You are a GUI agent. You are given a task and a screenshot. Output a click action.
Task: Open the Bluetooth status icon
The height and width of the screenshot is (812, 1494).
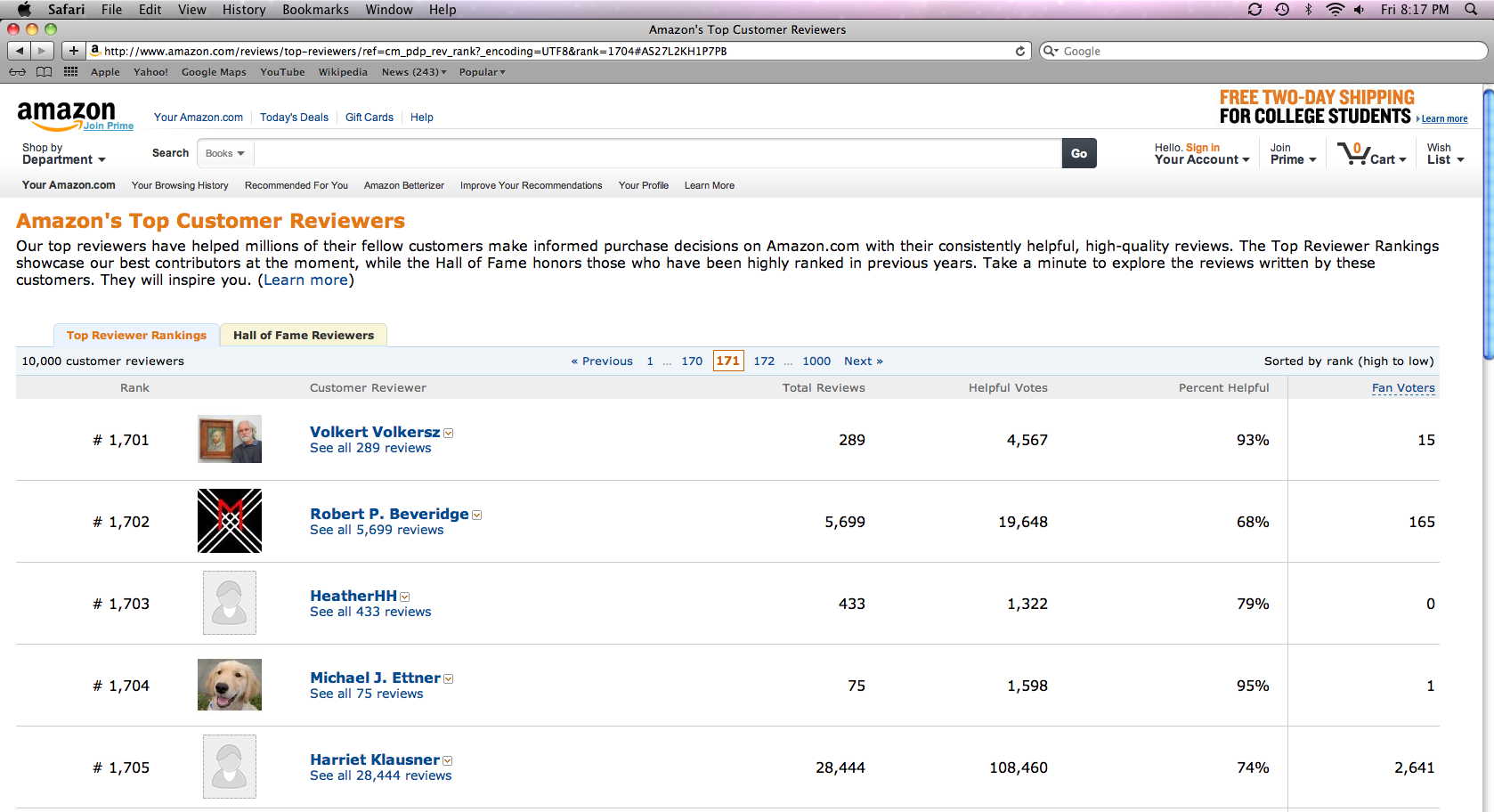1308,9
